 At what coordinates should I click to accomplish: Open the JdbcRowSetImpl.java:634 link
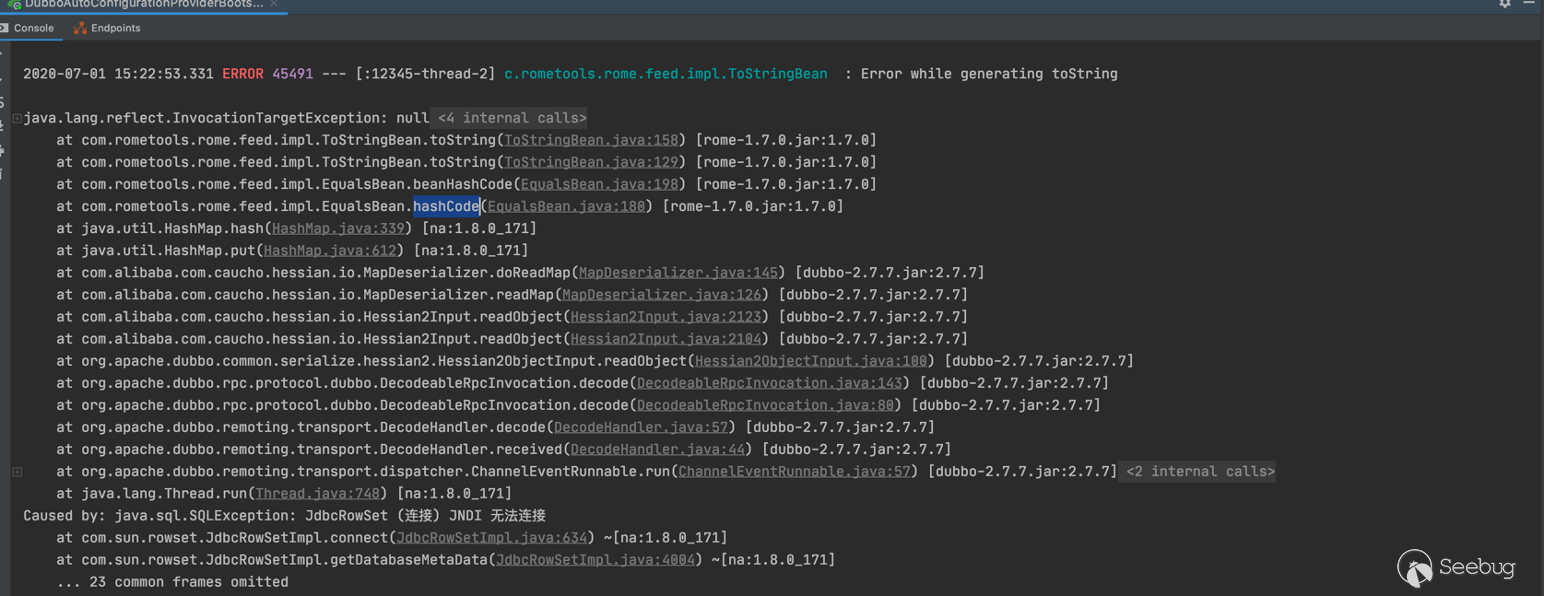click(x=492, y=537)
